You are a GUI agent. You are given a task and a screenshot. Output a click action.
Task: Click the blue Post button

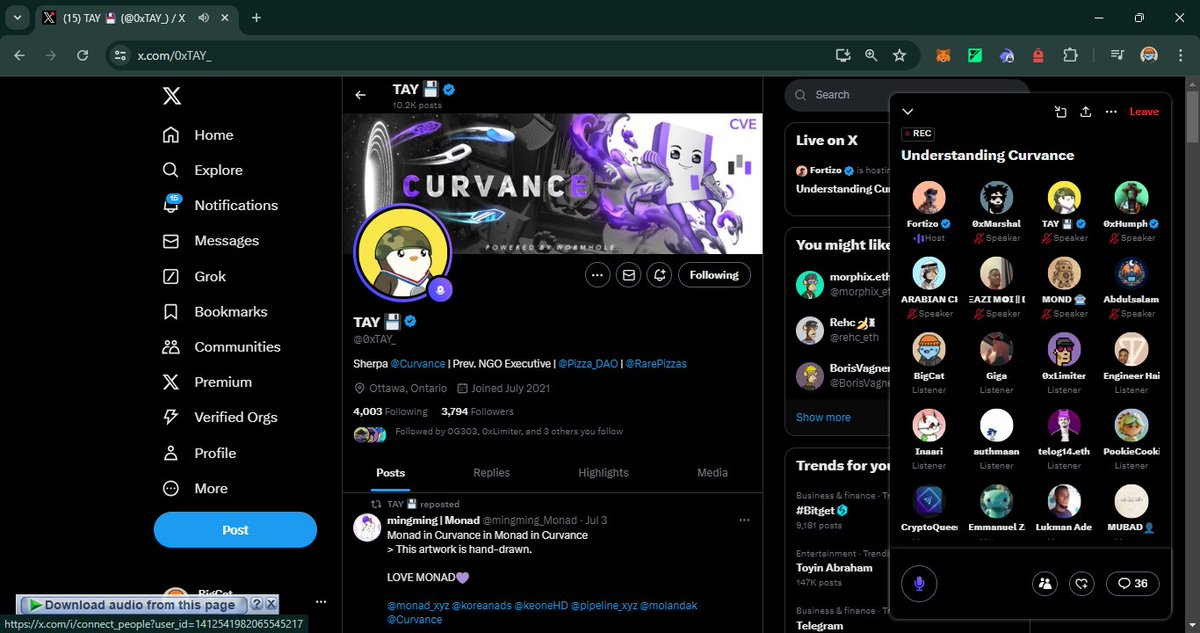(235, 530)
